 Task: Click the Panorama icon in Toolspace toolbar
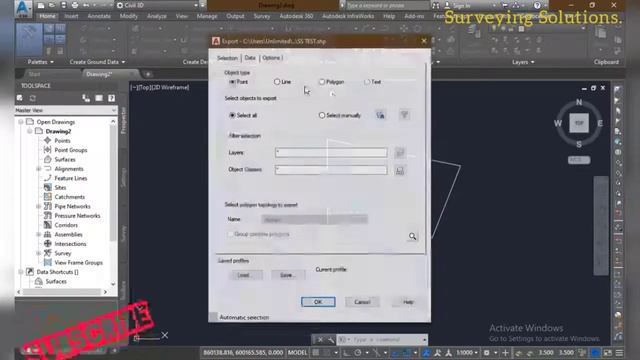coord(99,98)
